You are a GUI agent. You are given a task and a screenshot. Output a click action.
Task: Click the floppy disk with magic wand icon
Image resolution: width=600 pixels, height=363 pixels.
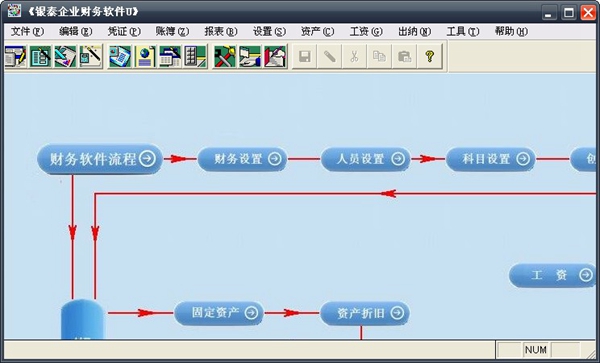tap(90, 57)
